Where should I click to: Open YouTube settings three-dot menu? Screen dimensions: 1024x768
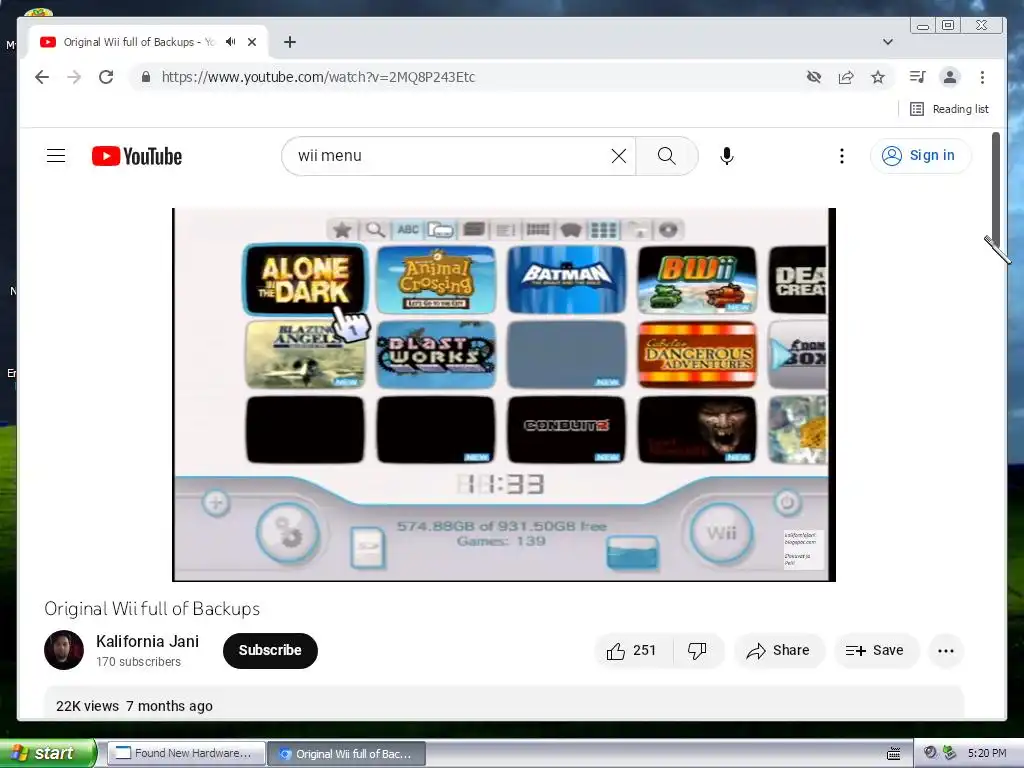pyautogui.click(x=842, y=155)
